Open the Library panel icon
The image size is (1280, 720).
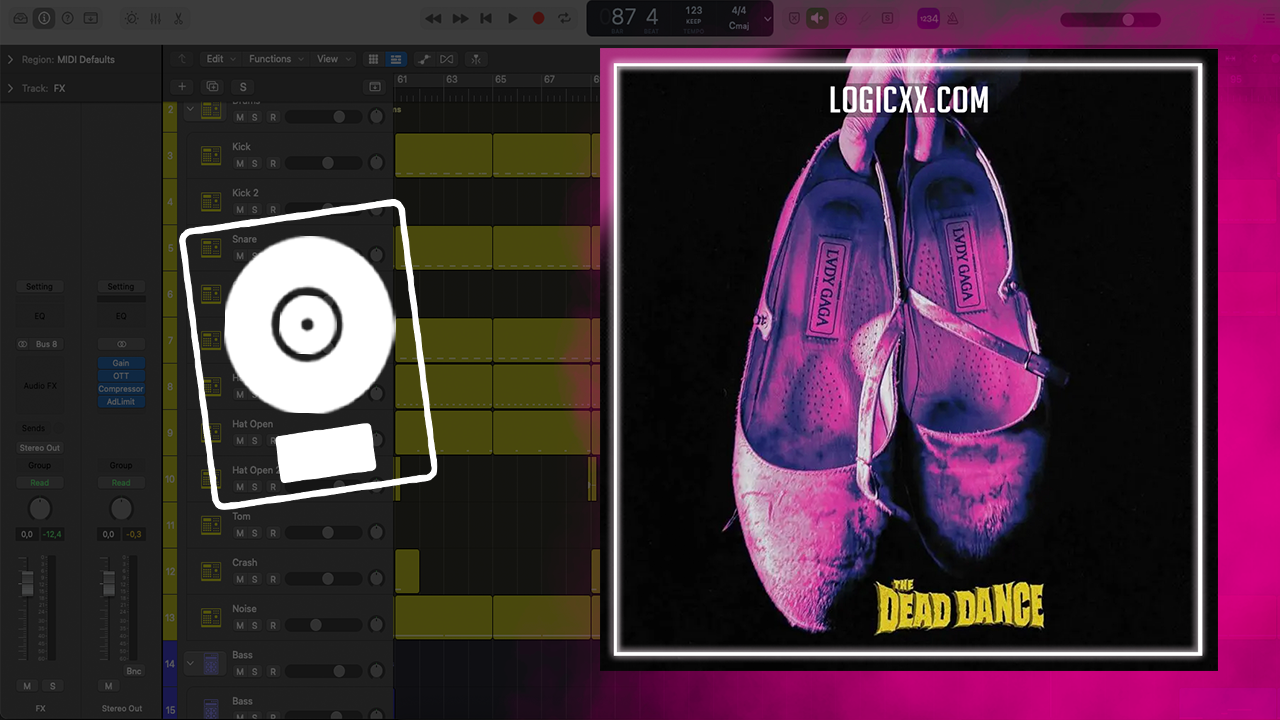tap(20, 18)
